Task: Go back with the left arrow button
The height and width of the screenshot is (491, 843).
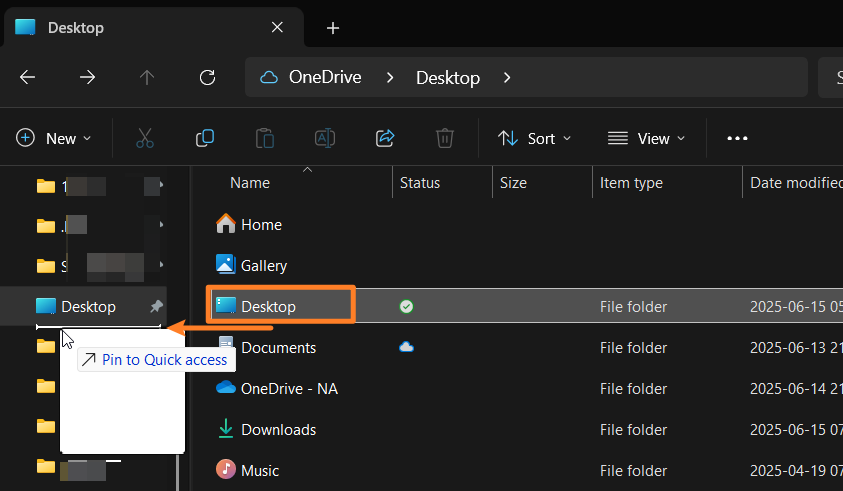Action: tap(27, 77)
